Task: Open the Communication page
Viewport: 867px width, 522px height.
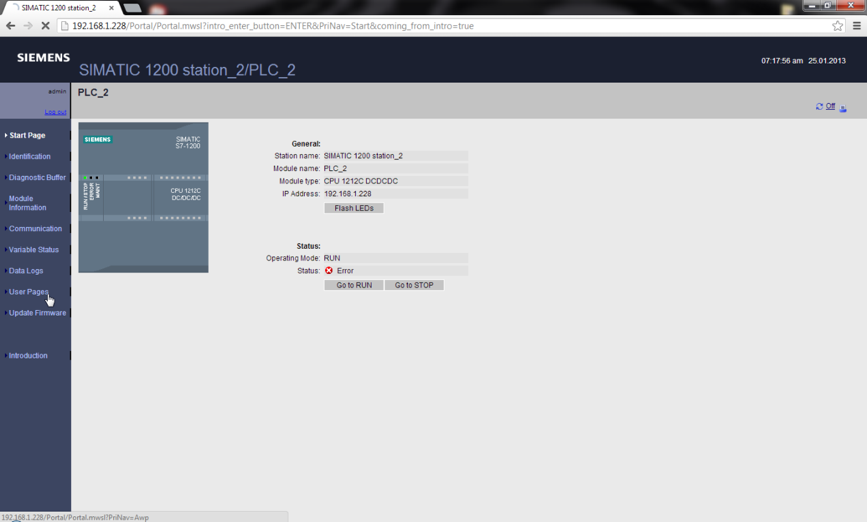Action: pyautogui.click(x=35, y=228)
